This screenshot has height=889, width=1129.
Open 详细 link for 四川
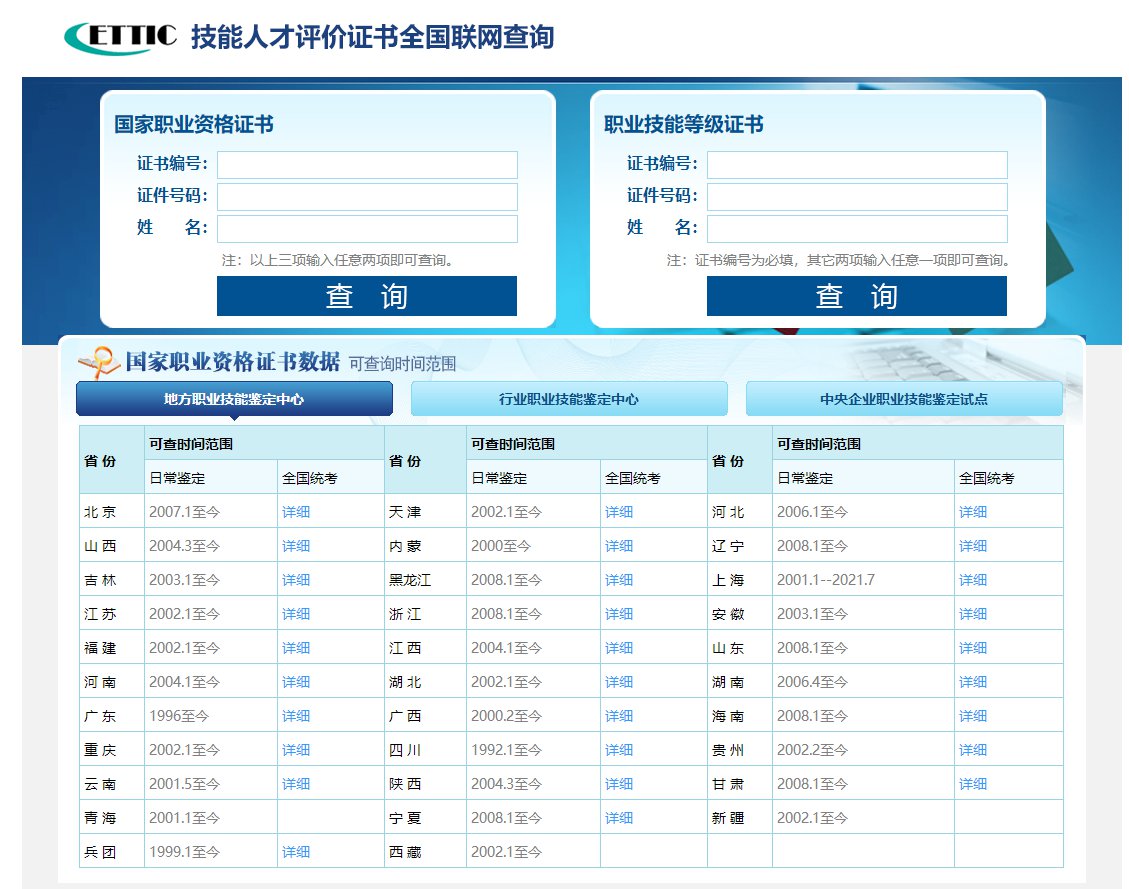(618, 750)
